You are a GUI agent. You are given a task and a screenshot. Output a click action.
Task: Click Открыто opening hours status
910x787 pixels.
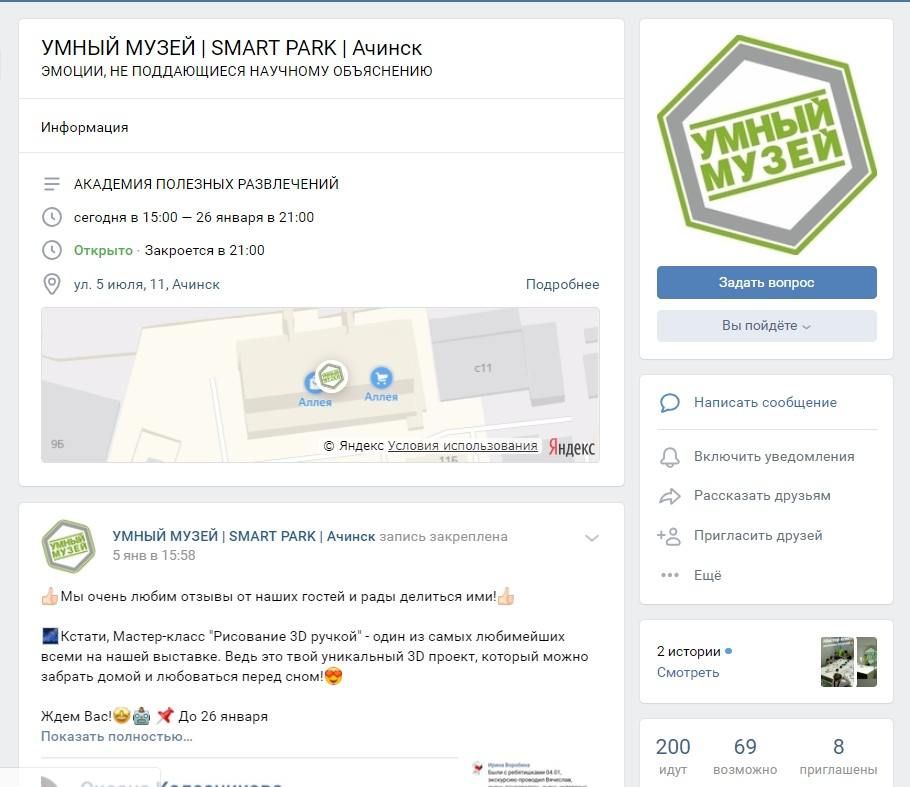coord(103,251)
